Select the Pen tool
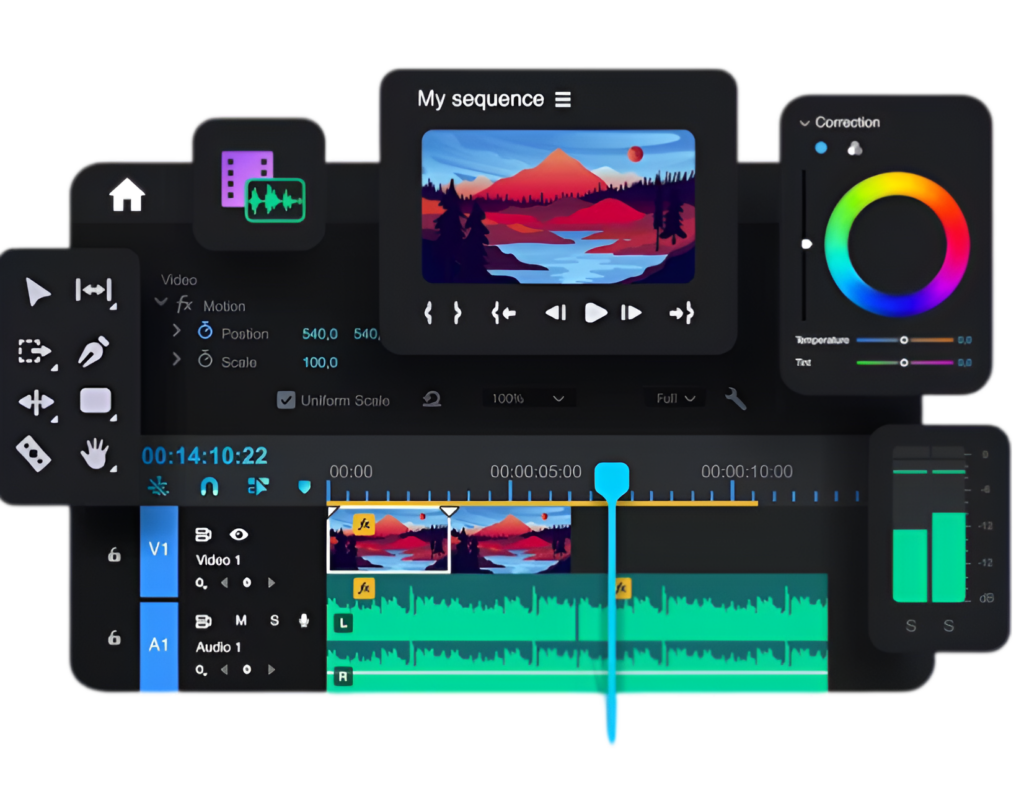Image resolution: width=1024 pixels, height=801 pixels. coord(94,352)
